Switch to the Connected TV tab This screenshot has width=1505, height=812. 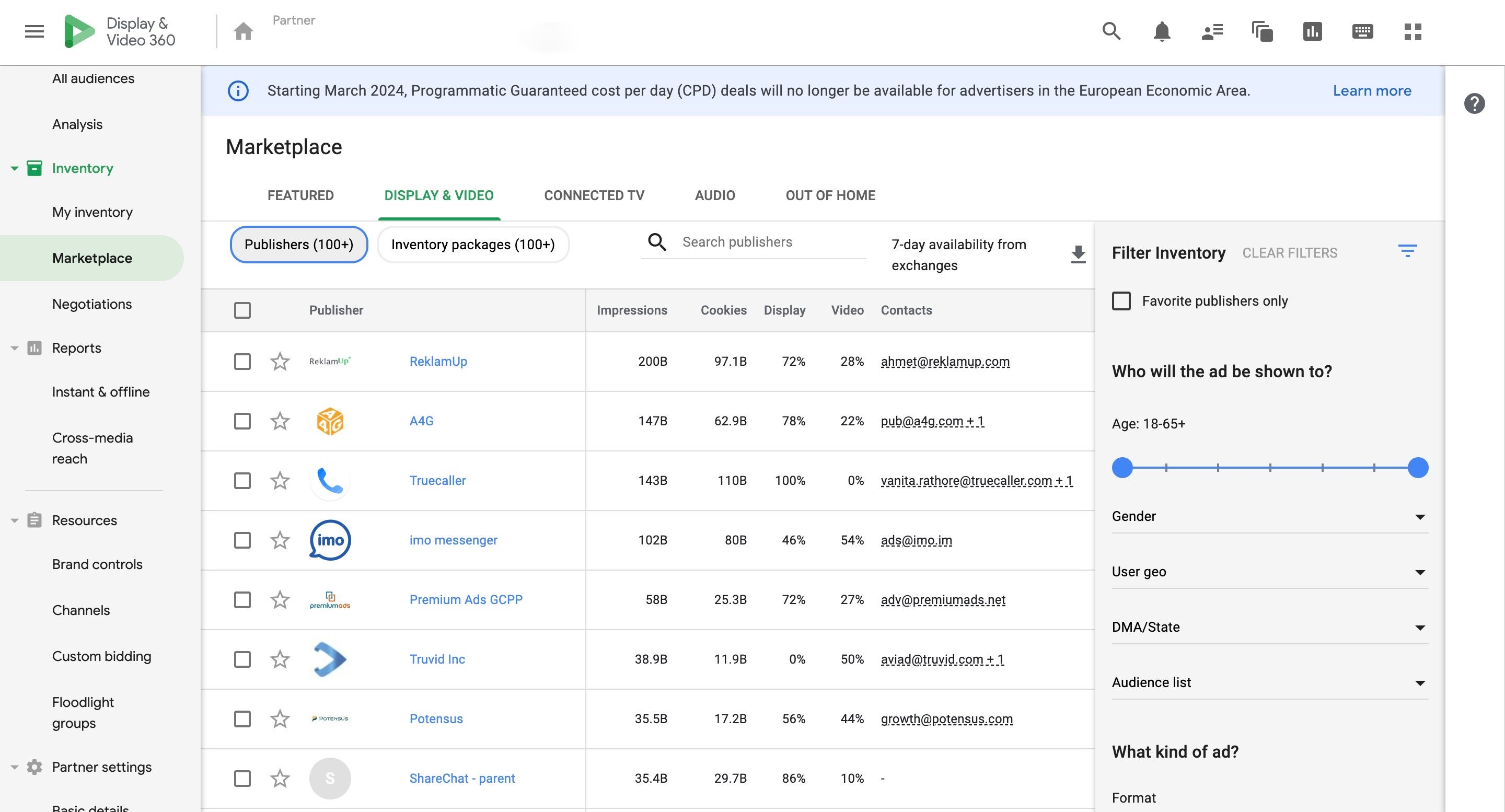pos(594,195)
